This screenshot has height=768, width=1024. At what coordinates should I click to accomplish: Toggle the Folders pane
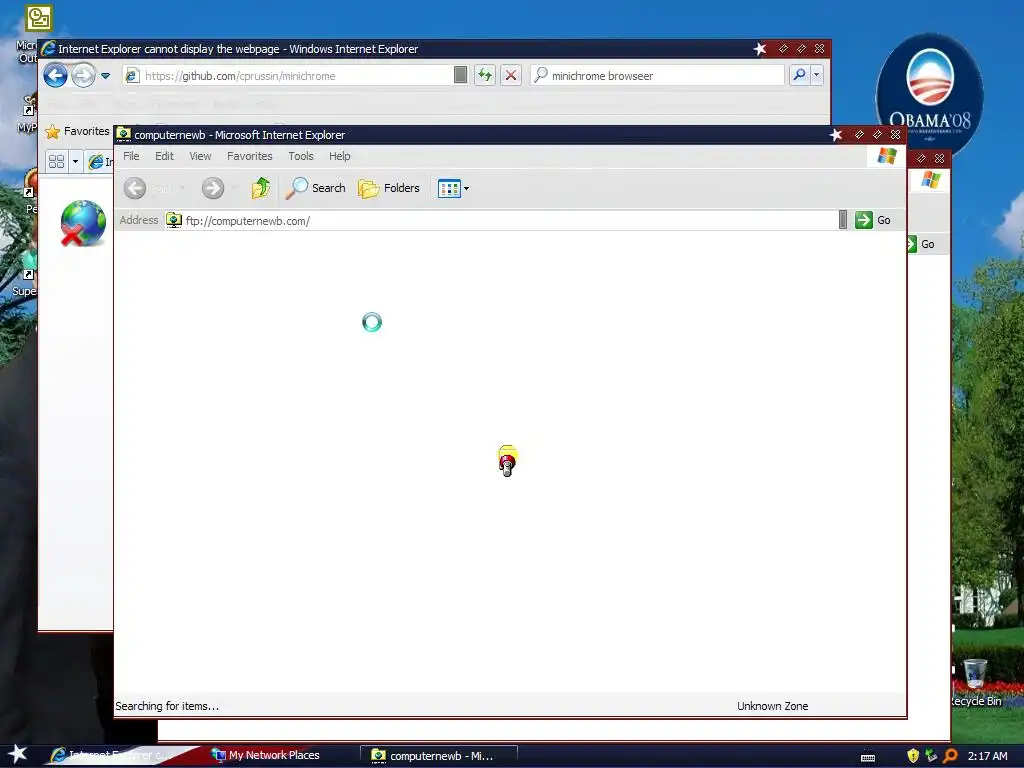pyautogui.click(x=389, y=188)
